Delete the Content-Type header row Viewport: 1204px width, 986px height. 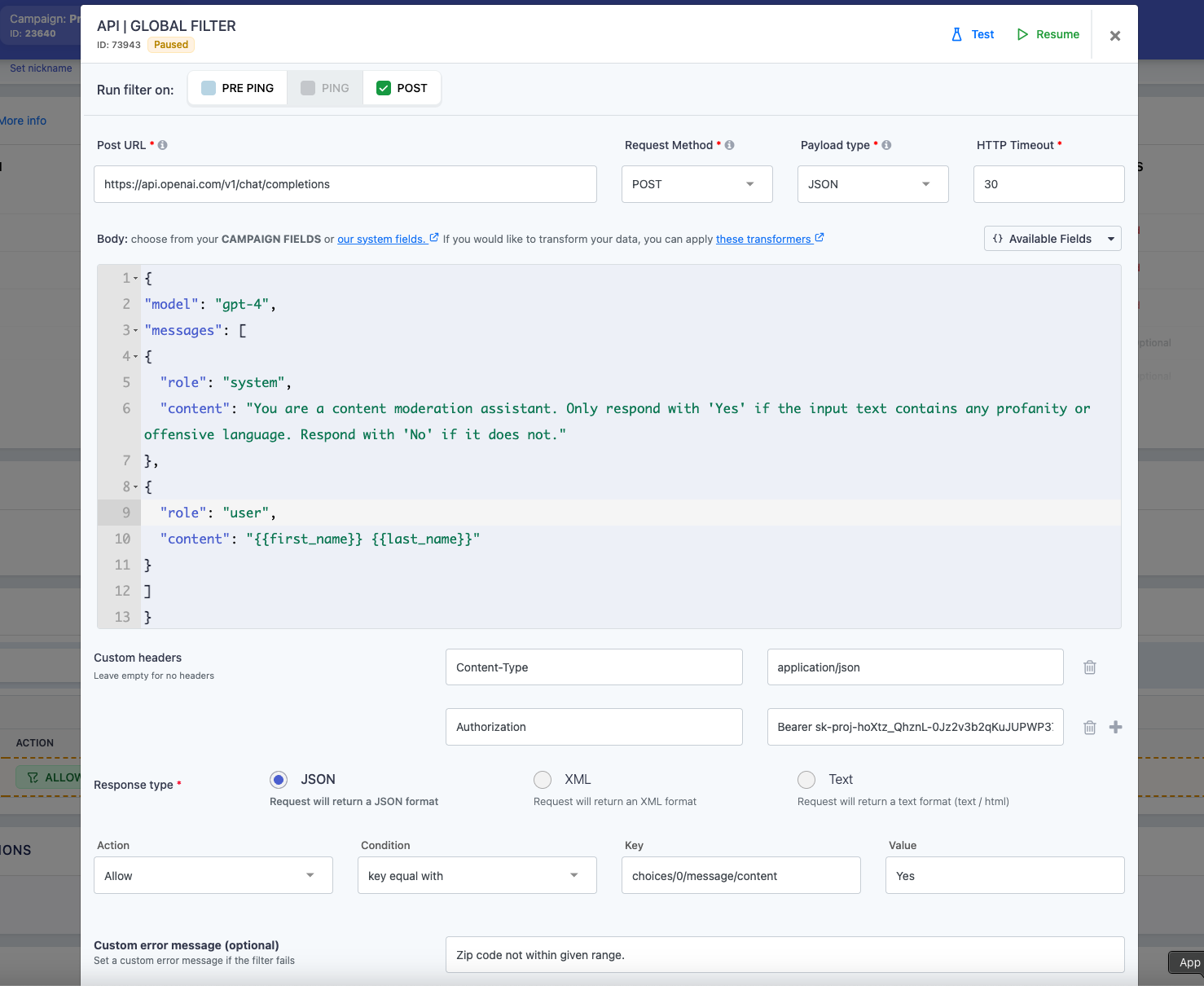point(1089,667)
